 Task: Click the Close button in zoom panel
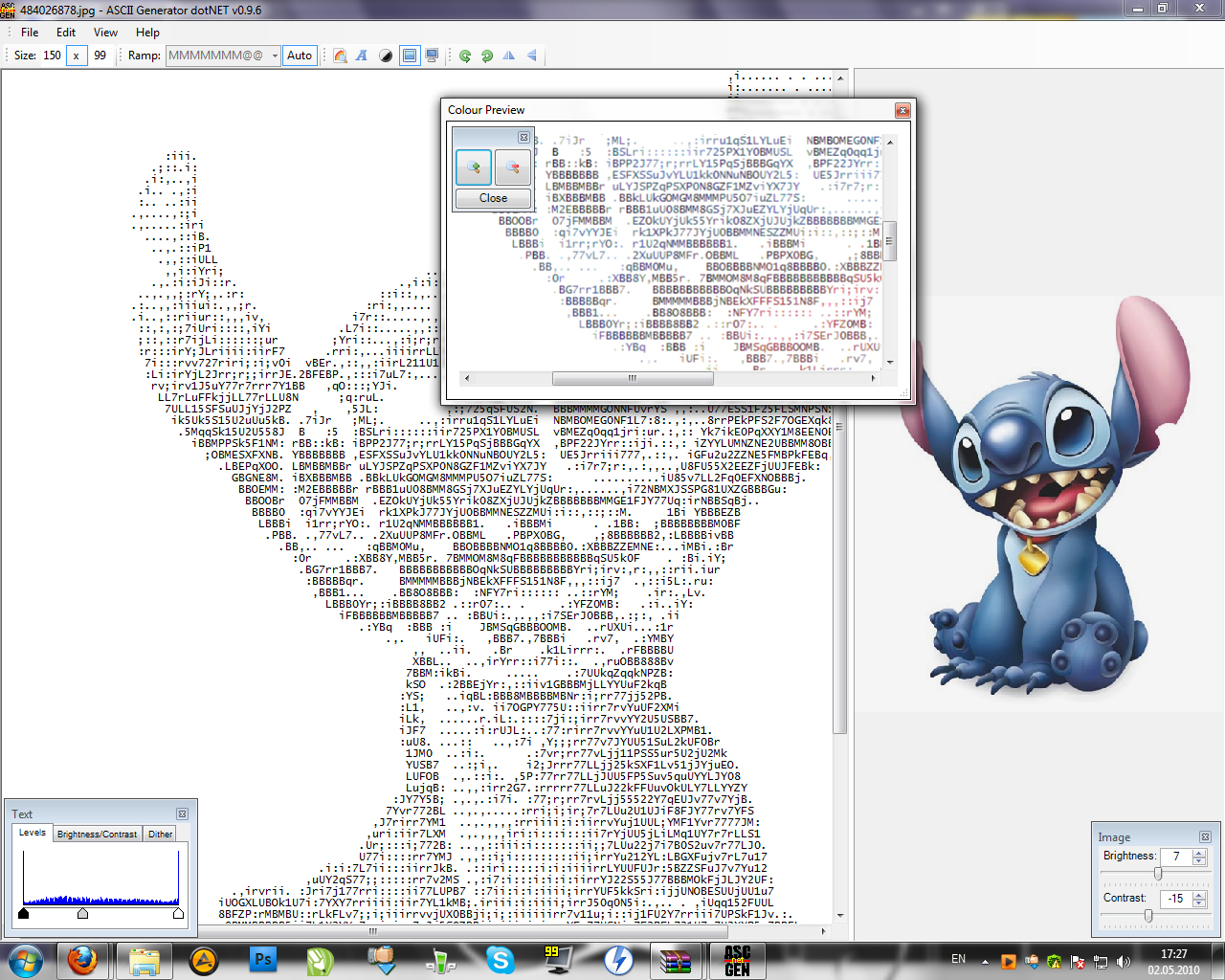pyautogui.click(x=494, y=198)
